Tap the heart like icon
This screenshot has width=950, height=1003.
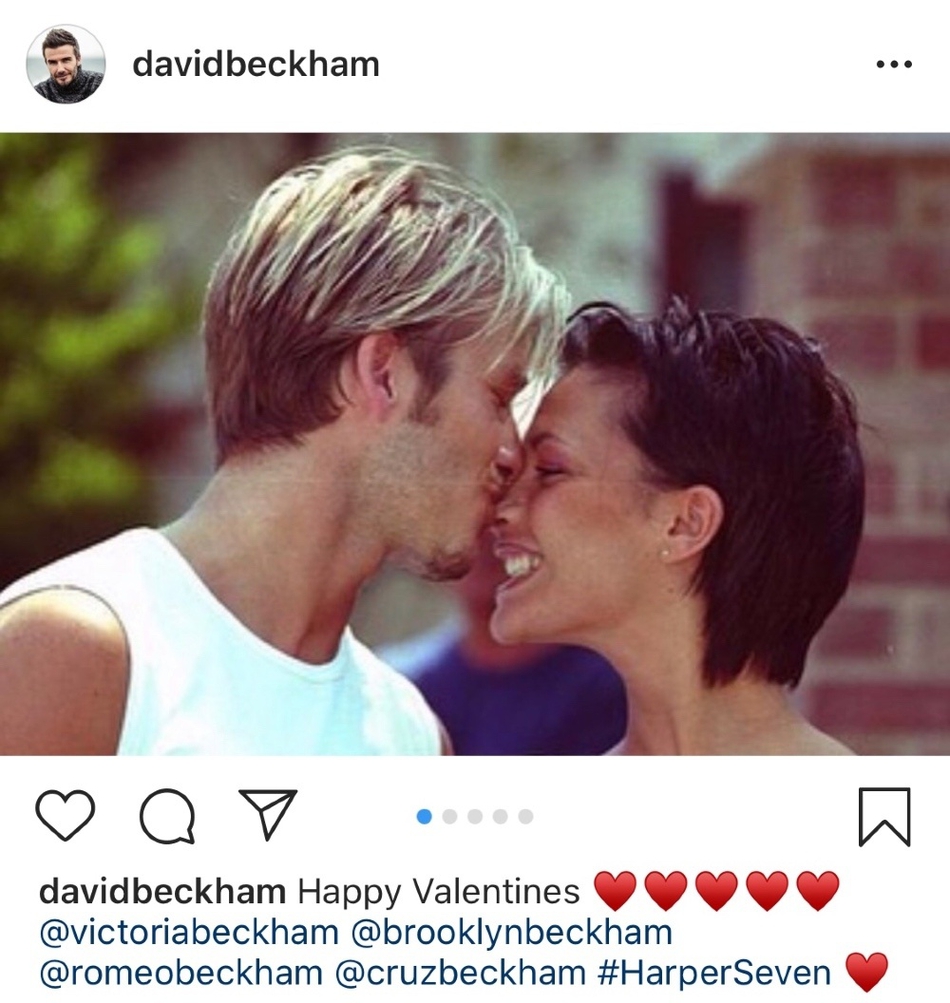tap(65, 815)
